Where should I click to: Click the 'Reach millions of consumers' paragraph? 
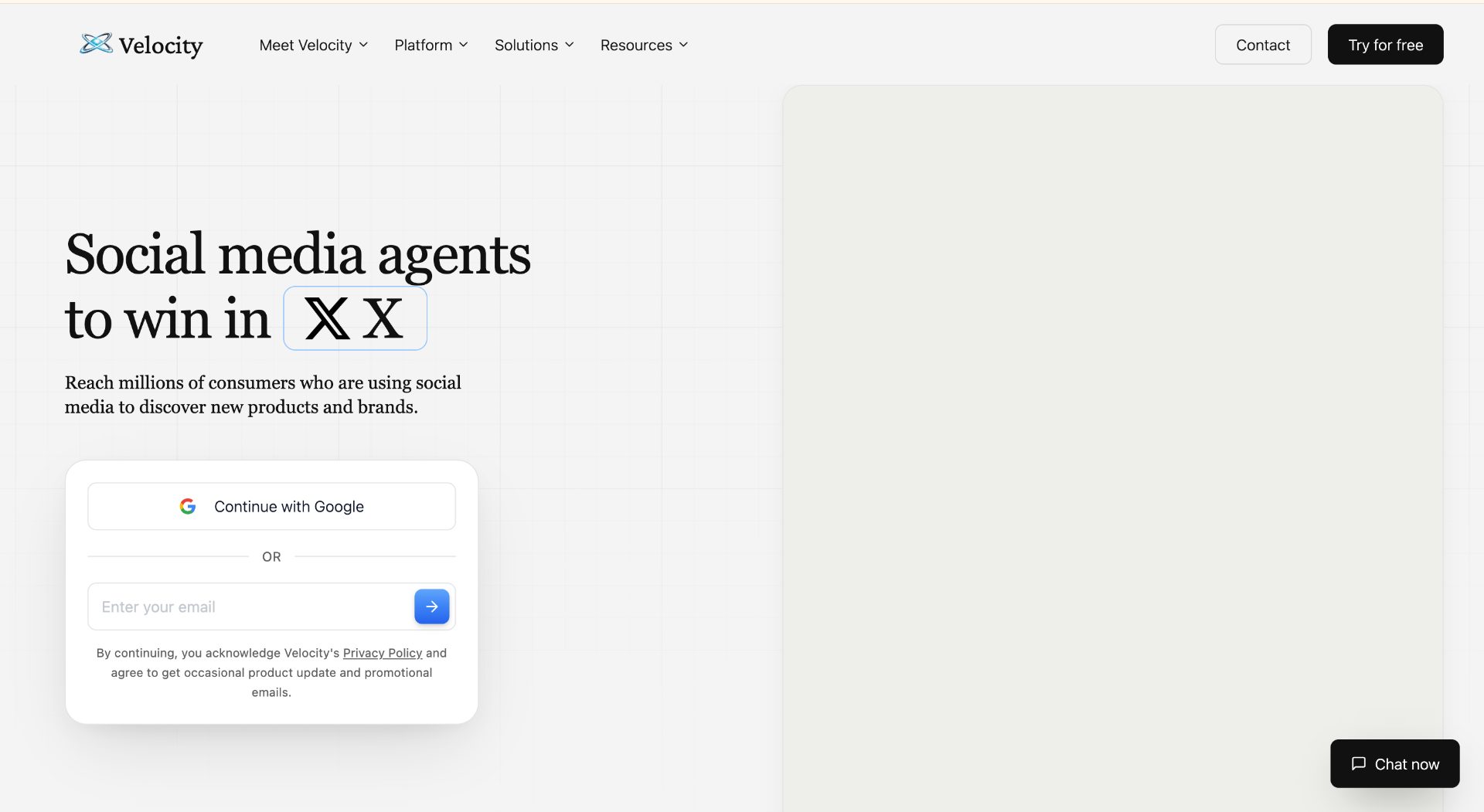[263, 395]
